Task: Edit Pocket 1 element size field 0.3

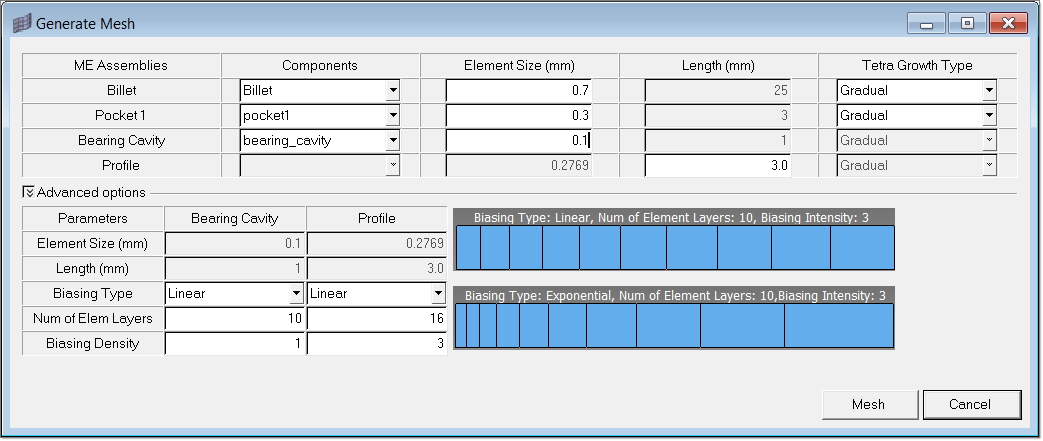Action: click(x=519, y=116)
